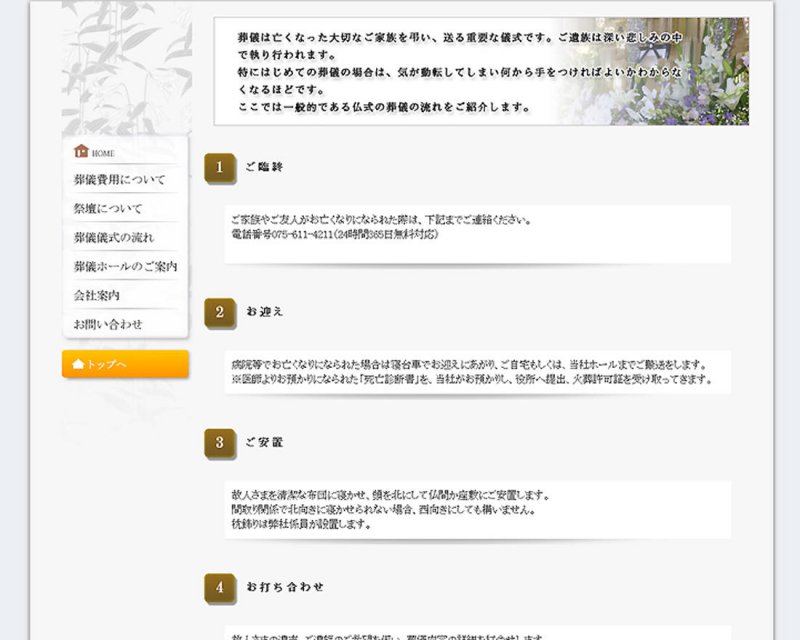Open 葬儀費用について in the sidebar menu
The image size is (800, 640).
point(119,180)
